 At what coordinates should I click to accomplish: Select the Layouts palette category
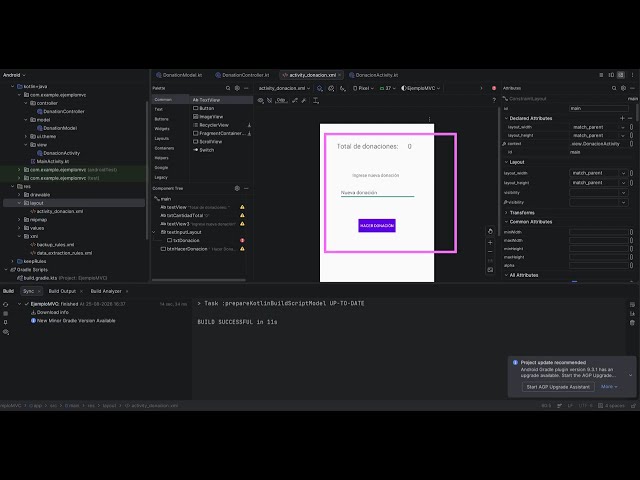pyautogui.click(x=162, y=138)
